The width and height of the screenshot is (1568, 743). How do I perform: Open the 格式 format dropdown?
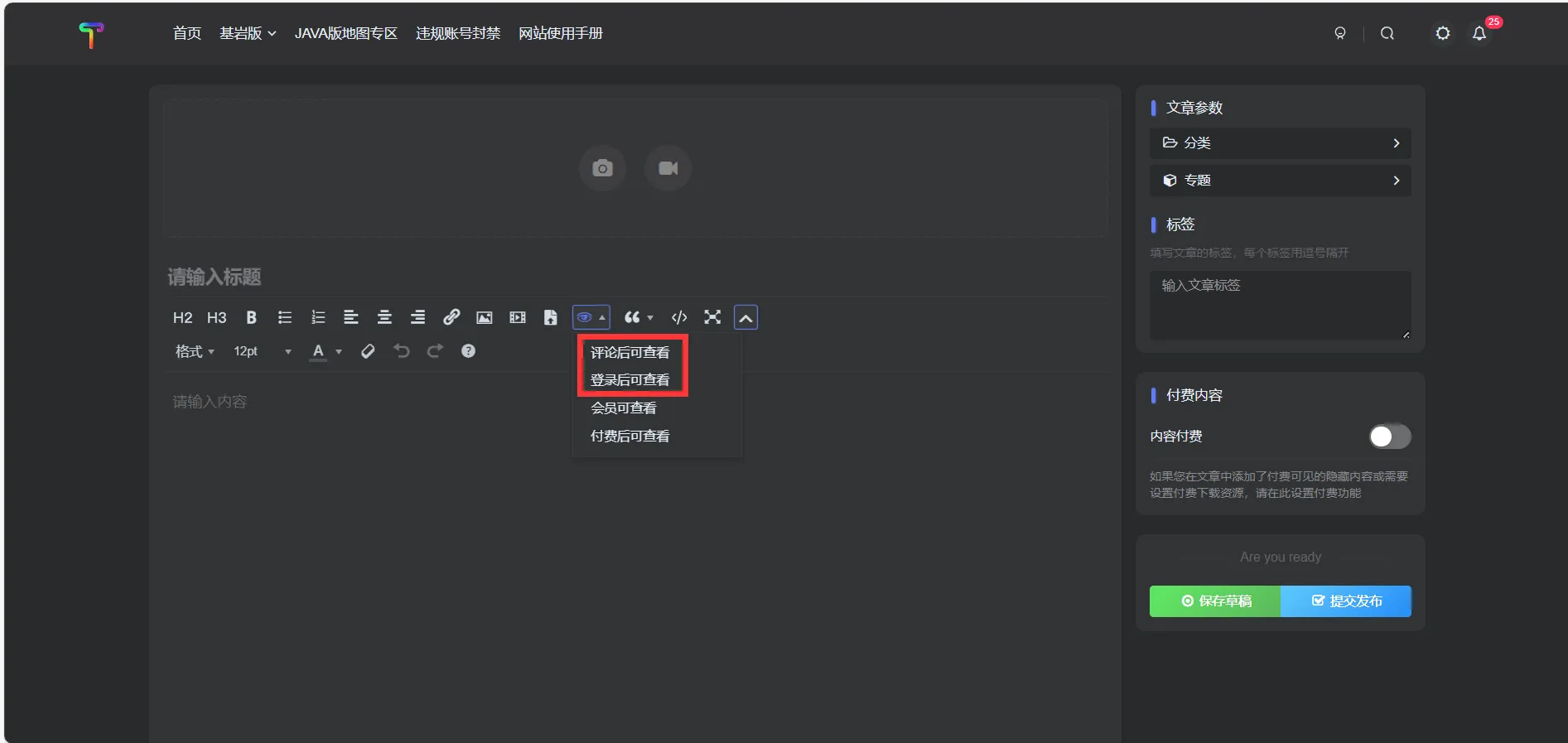click(x=195, y=351)
